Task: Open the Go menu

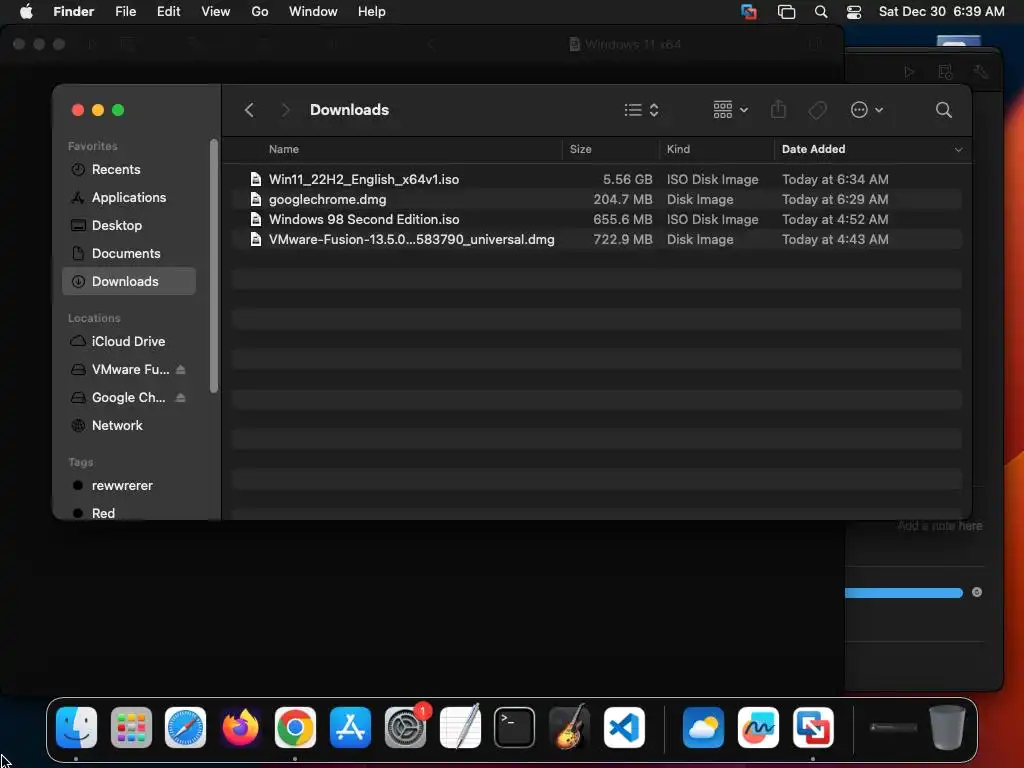Action: pyautogui.click(x=260, y=12)
